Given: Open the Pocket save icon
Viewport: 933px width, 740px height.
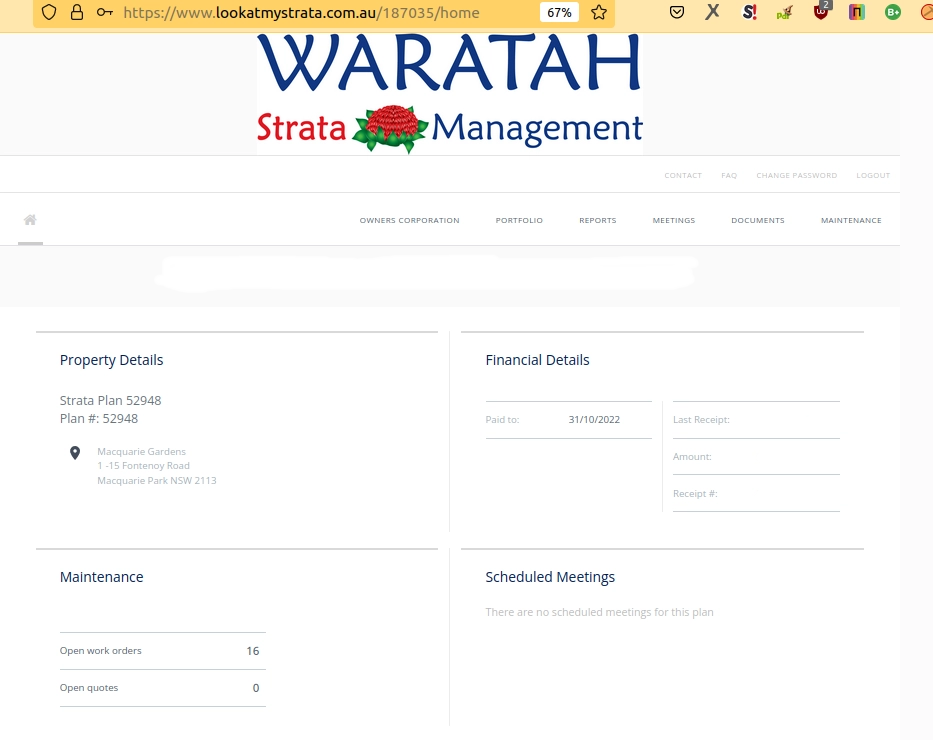Looking at the screenshot, I should pos(677,13).
